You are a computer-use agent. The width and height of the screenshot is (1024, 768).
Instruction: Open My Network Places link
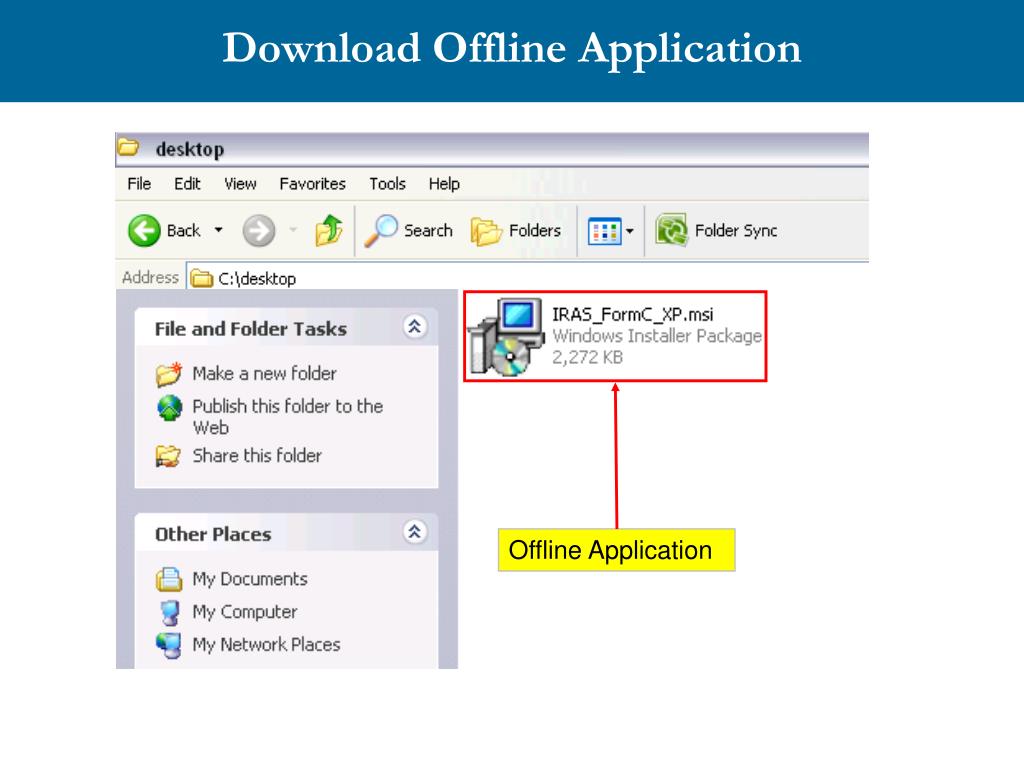pos(266,645)
